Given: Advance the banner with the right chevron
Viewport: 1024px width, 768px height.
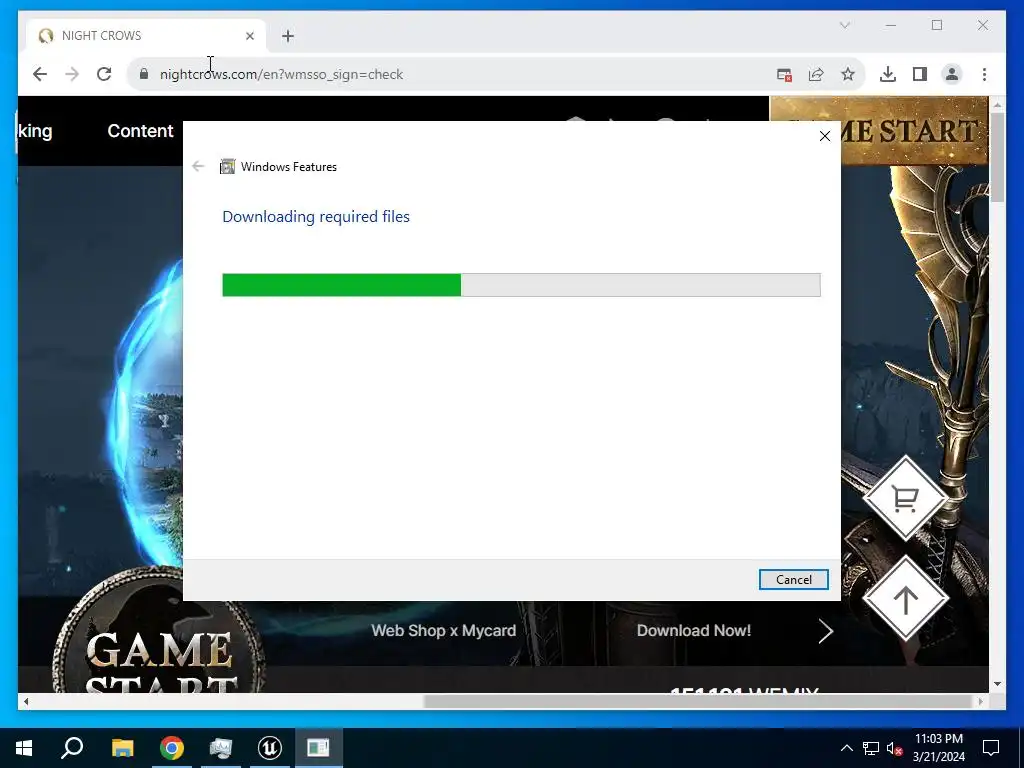Looking at the screenshot, I should click(825, 631).
